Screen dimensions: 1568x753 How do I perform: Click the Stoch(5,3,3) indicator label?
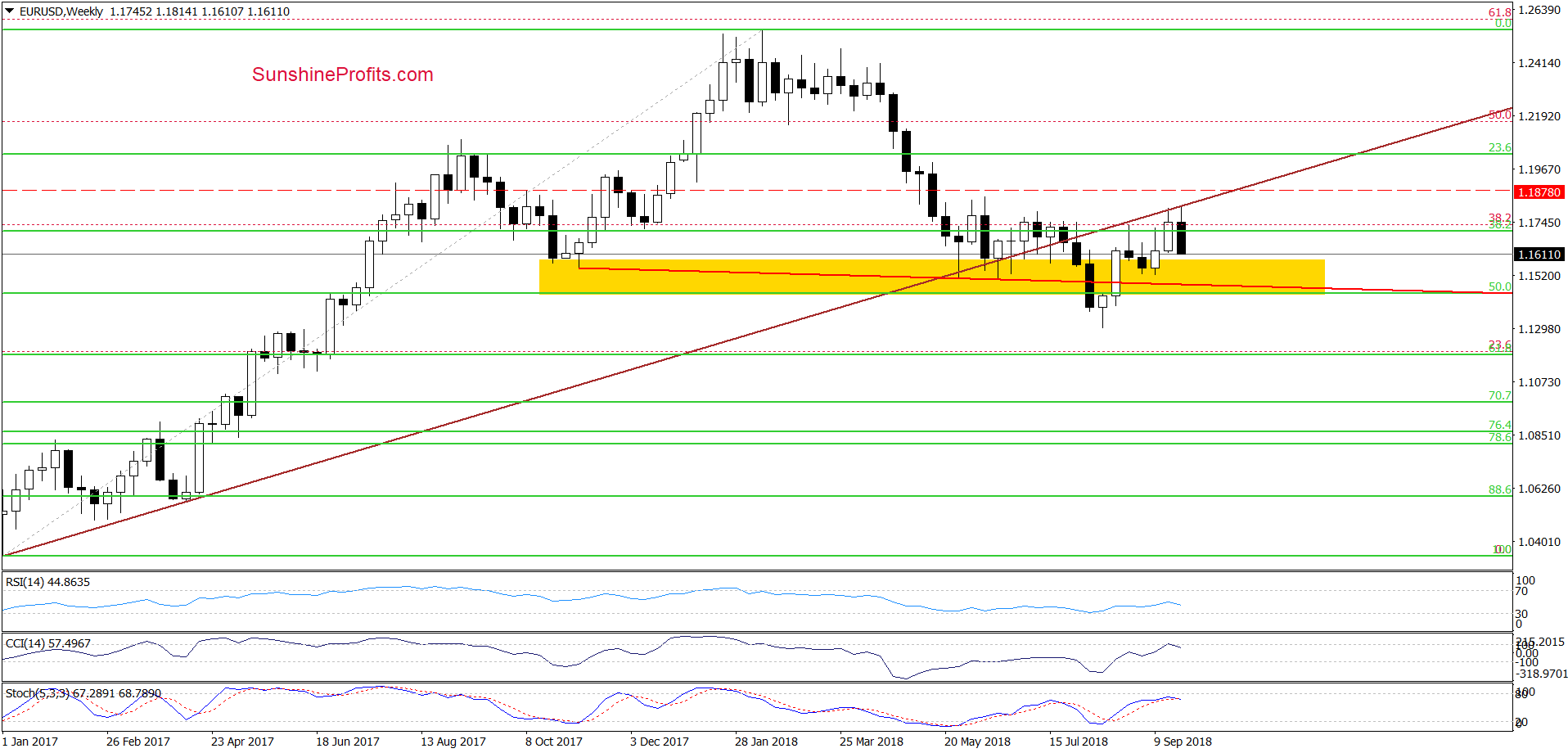pyautogui.click(x=83, y=693)
